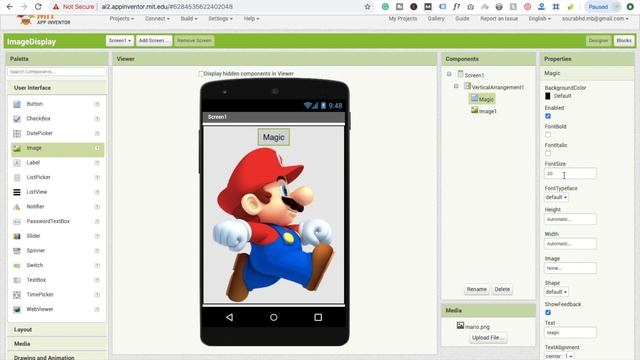Select the CheckBox component icon

[17, 119]
